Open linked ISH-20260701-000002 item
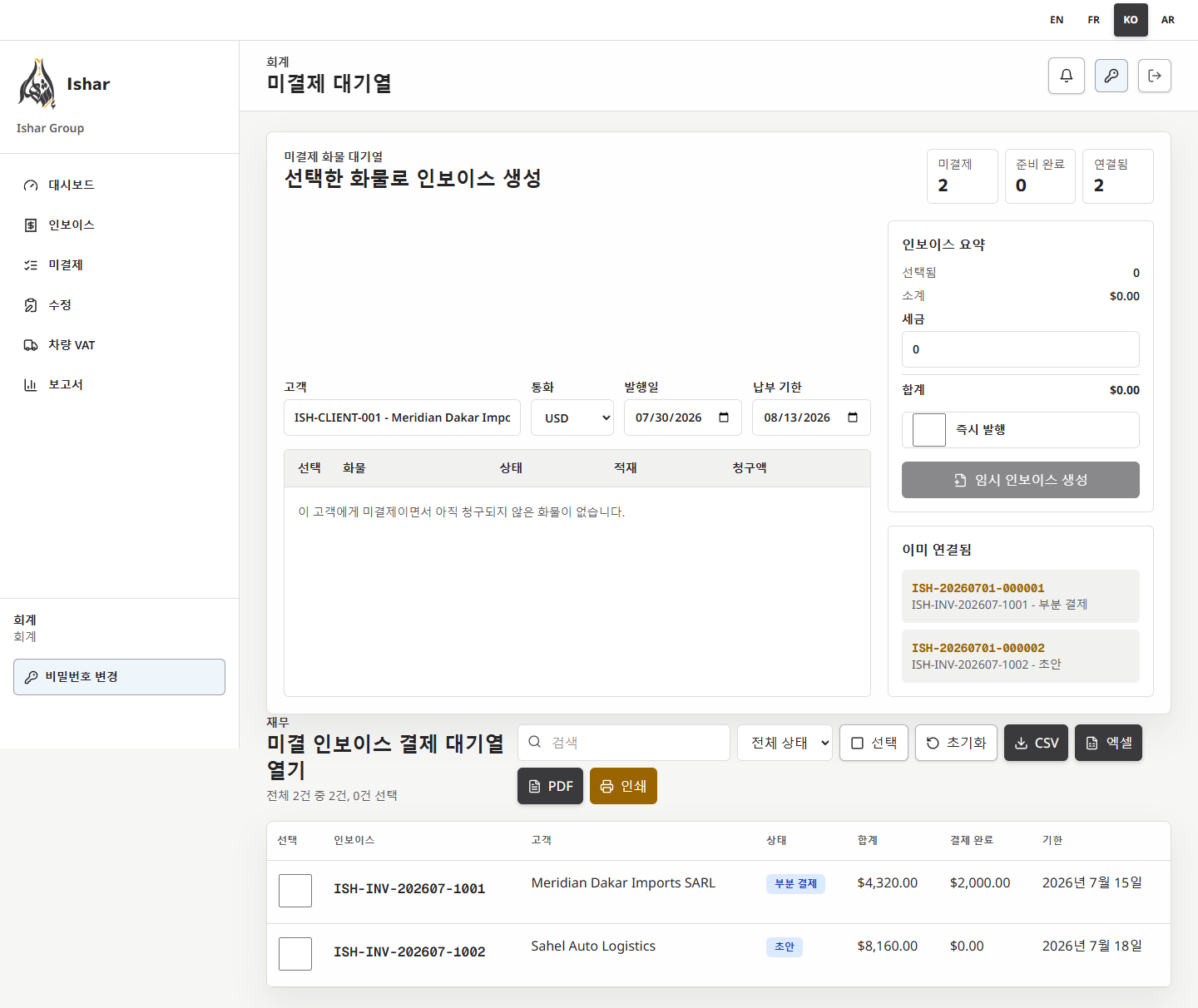1198x1008 pixels. 1021,656
